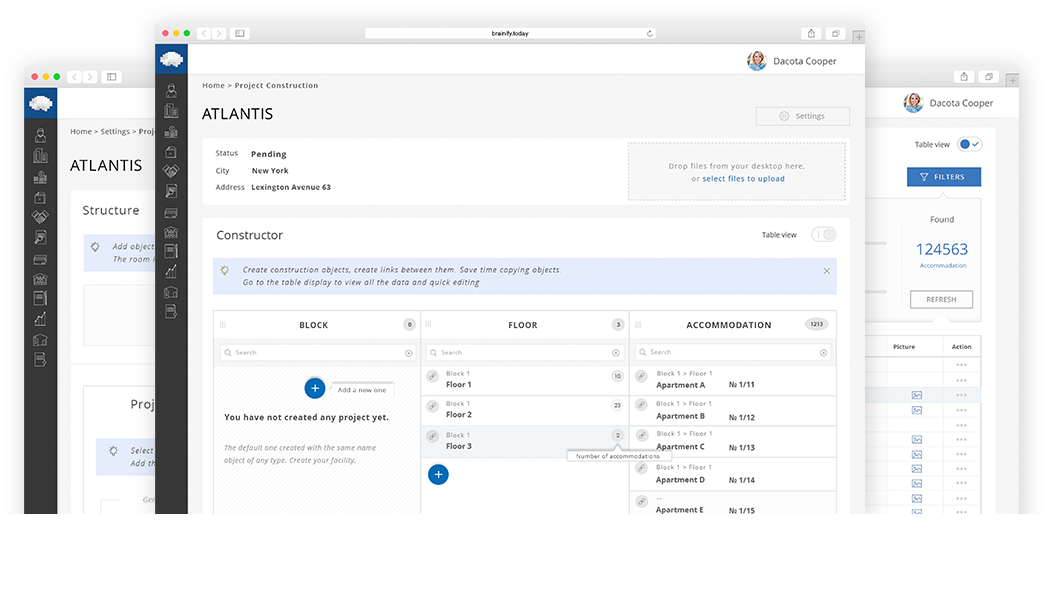Click the 124563 found count in right window
Viewport: 1048px width, 606px height.
tap(942, 249)
